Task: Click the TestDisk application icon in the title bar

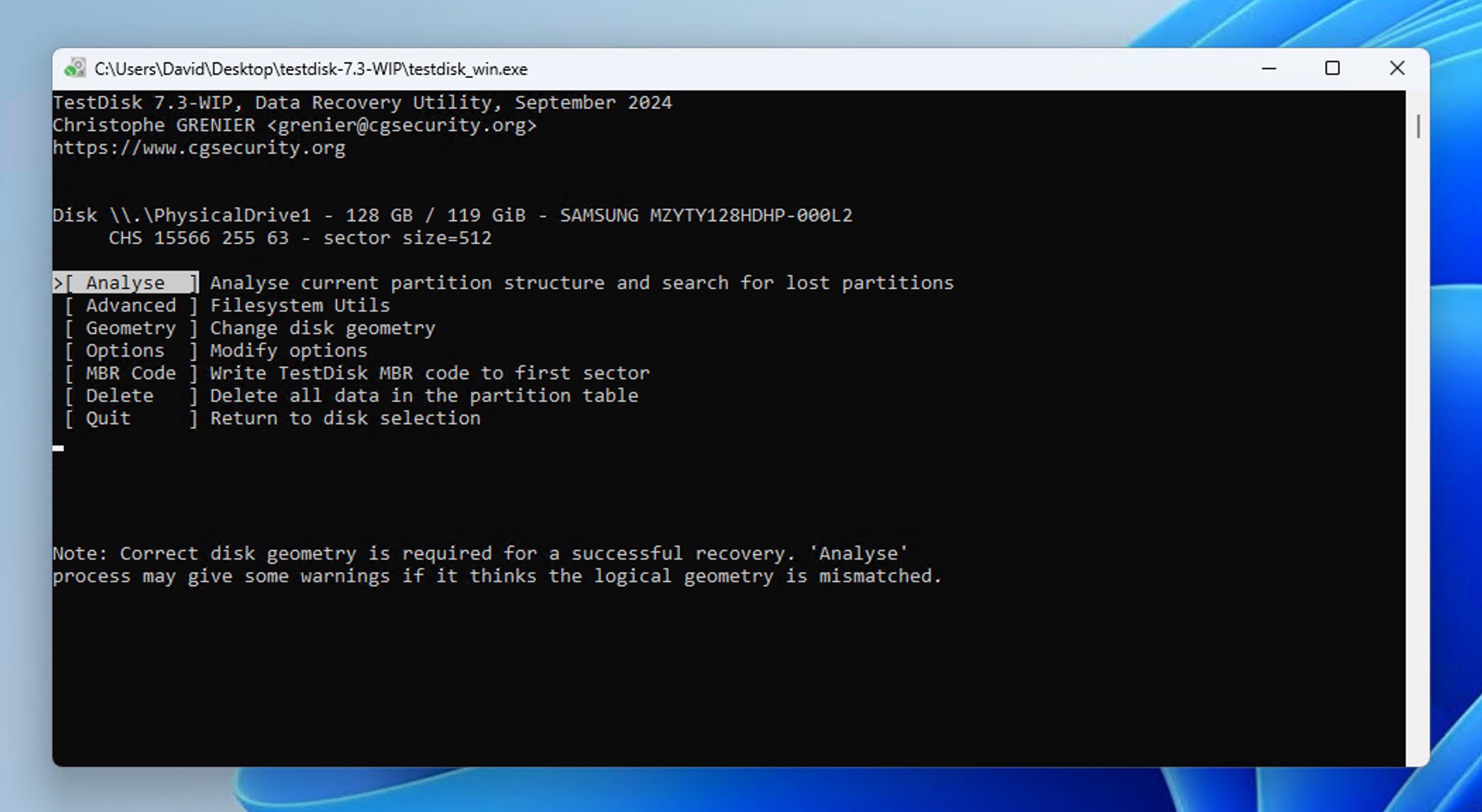Action: click(74, 68)
